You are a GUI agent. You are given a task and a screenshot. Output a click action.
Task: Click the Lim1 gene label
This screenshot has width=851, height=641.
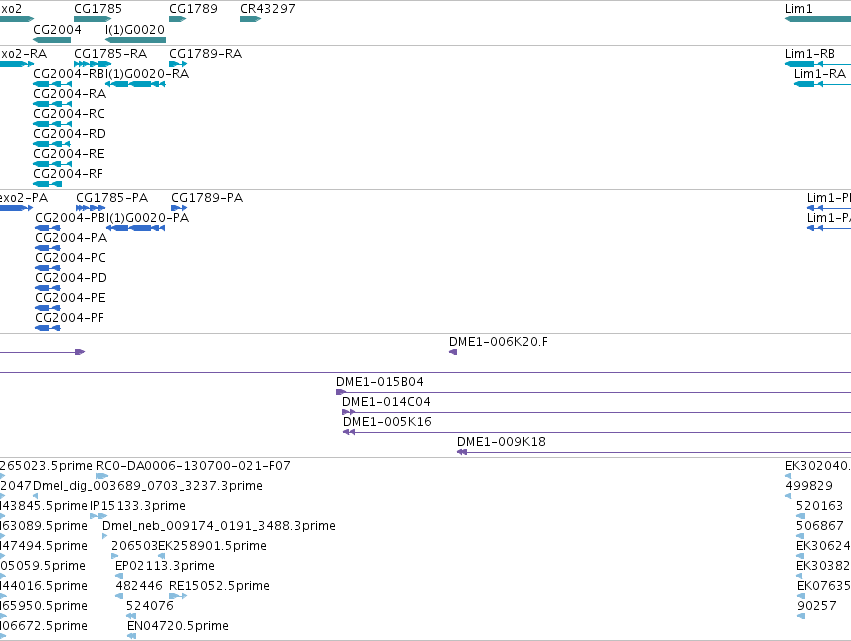tap(798, 9)
